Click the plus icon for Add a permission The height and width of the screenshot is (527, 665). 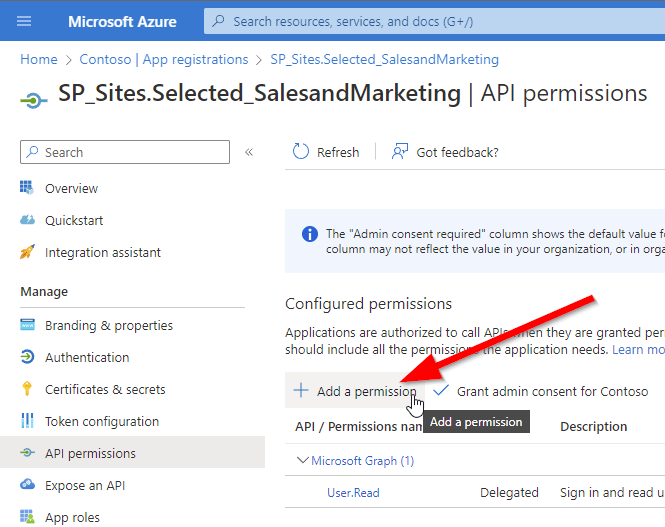pyautogui.click(x=301, y=390)
